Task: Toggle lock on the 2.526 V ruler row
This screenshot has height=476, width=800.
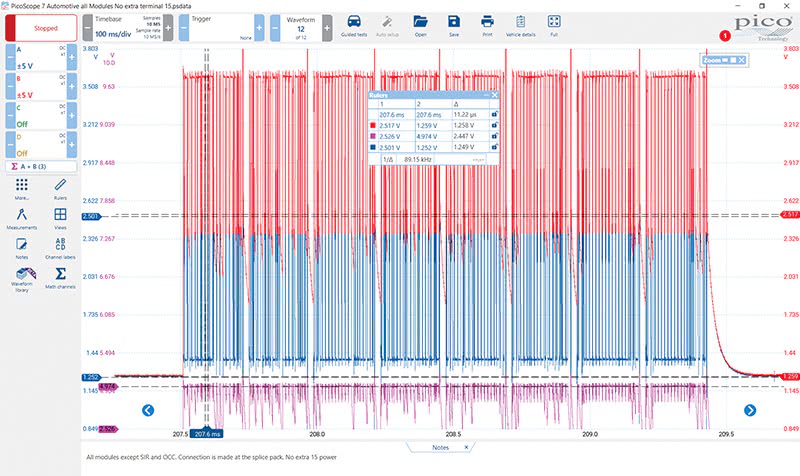Action: [494, 136]
